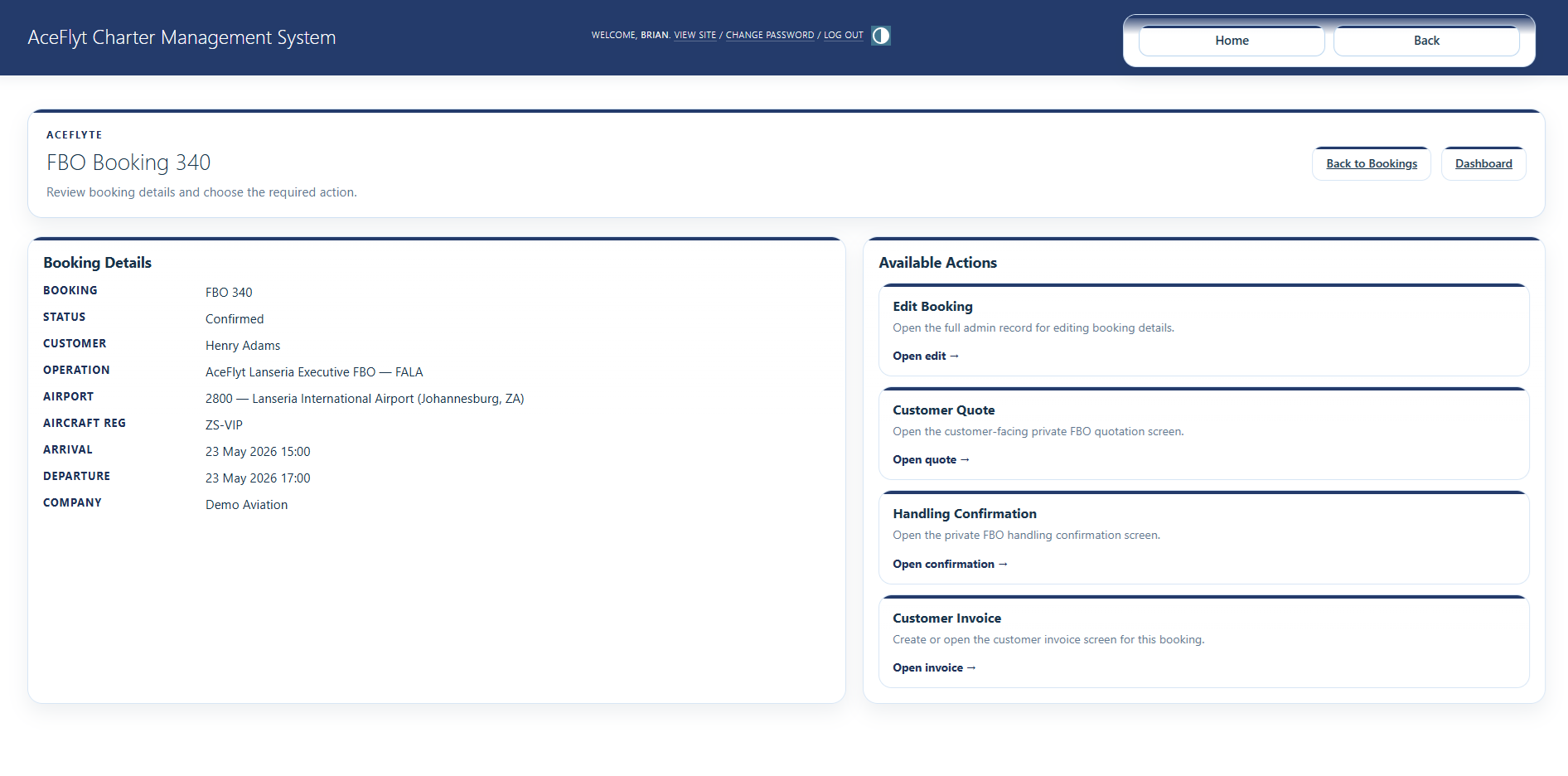
Task: Click the DEPARTURE field label
Action: coord(76,476)
